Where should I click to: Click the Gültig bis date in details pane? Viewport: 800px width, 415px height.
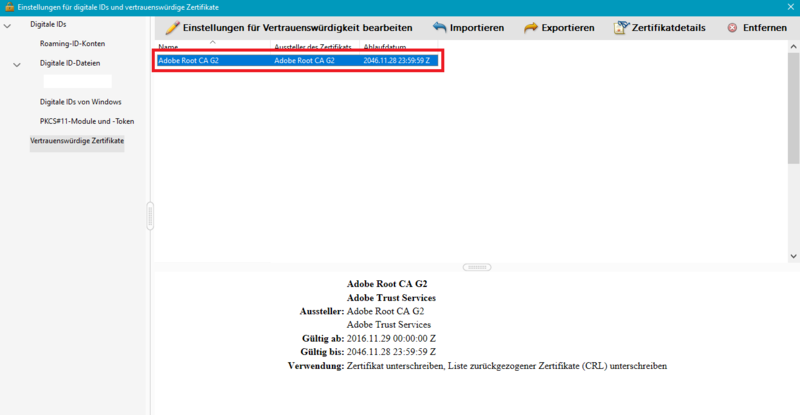pyautogui.click(x=391, y=352)
